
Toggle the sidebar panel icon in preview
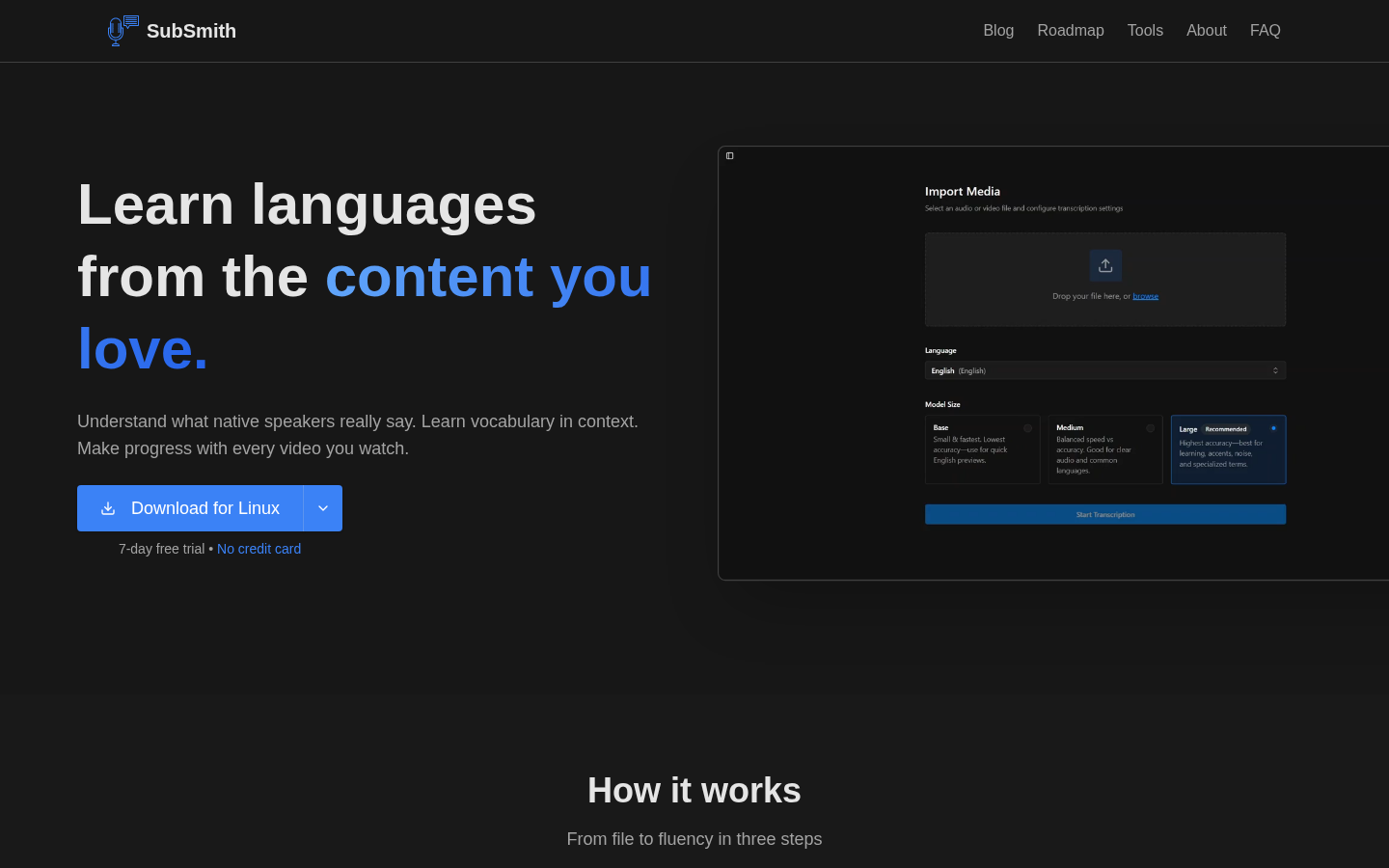pyautogui.click(x=730, y=156)
